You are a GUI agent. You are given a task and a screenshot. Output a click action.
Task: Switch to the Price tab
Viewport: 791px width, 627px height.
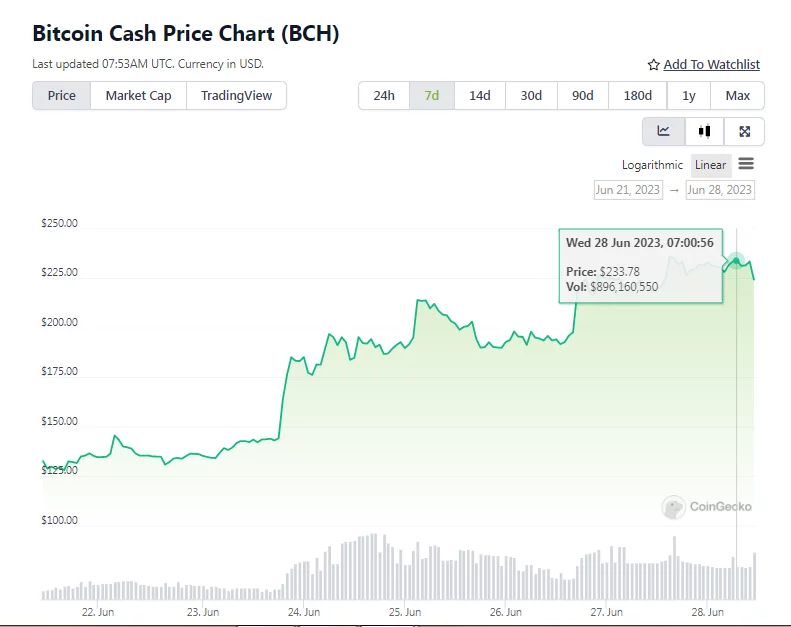tap(62, 96)
